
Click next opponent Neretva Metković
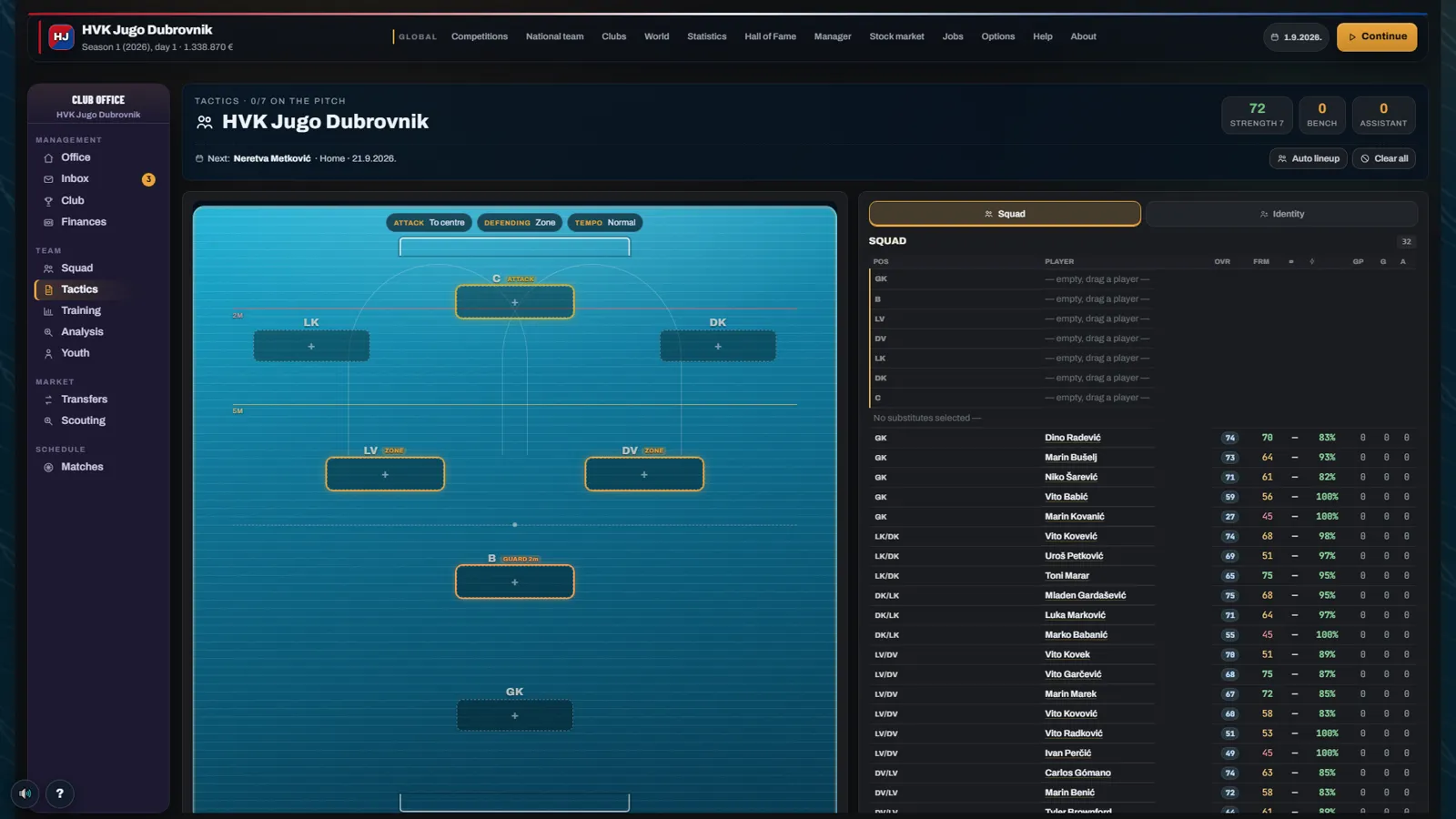[272, 158]
